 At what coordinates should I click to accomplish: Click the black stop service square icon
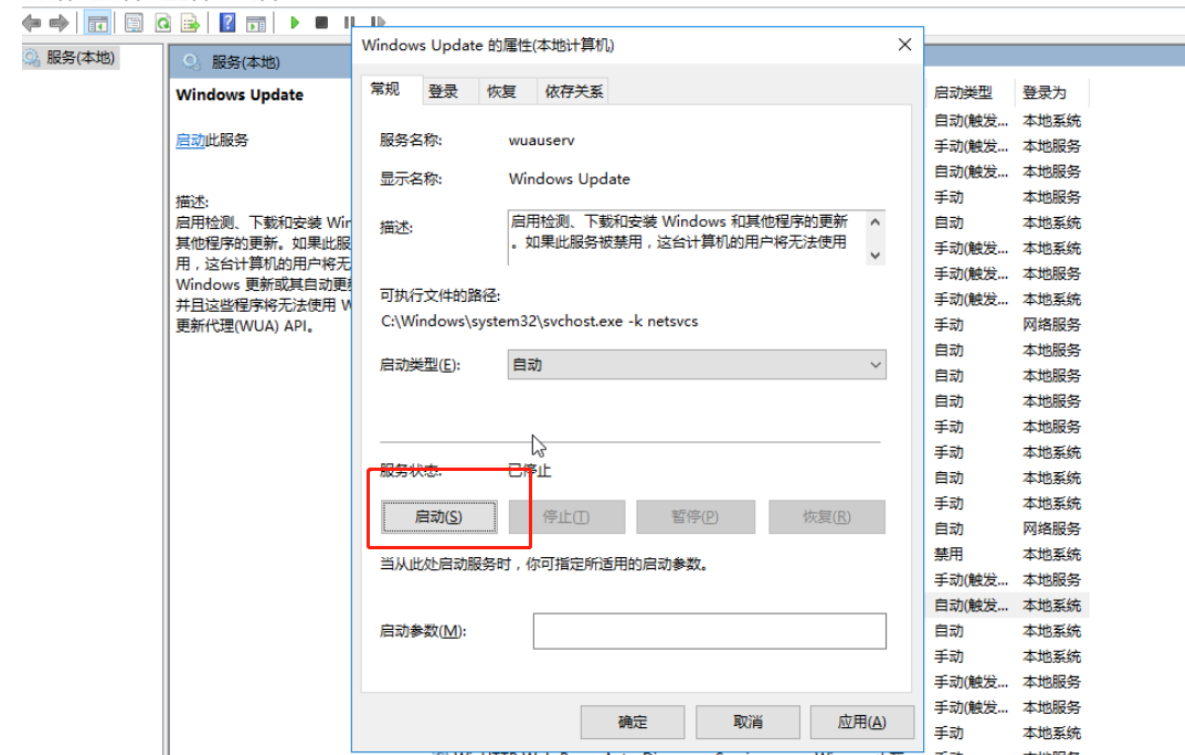(321, 22)
